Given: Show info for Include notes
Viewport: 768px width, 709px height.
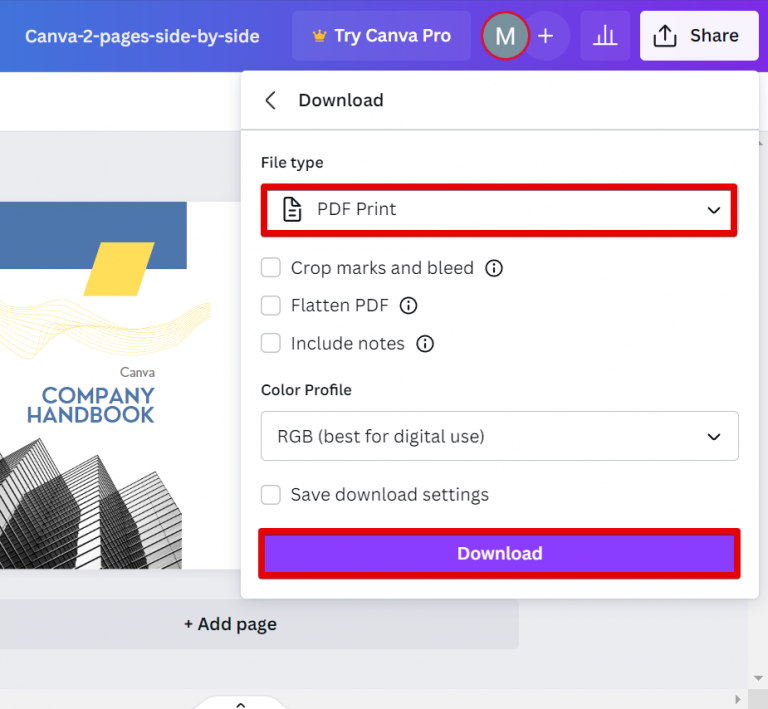Looking at the screenshot, I should pos(425,344).
